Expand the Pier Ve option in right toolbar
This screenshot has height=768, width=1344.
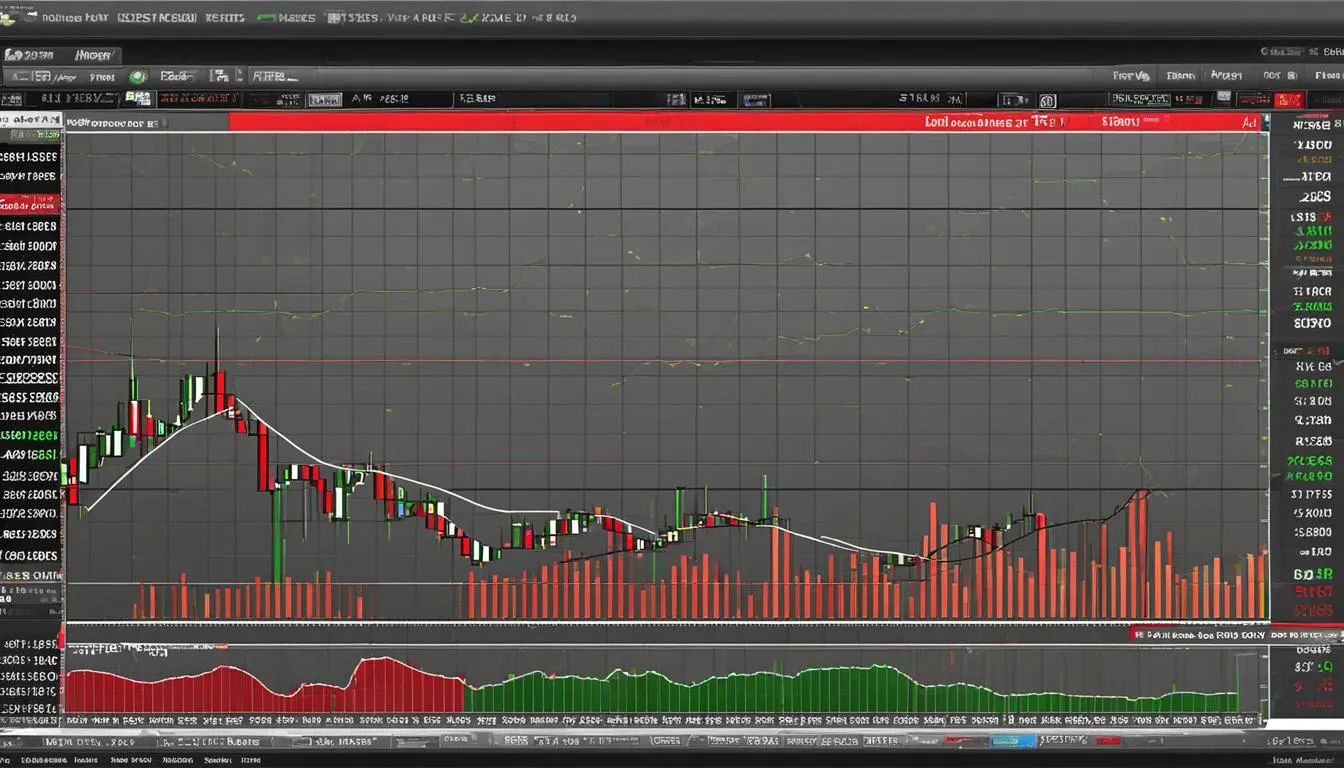coord(1131,75)
